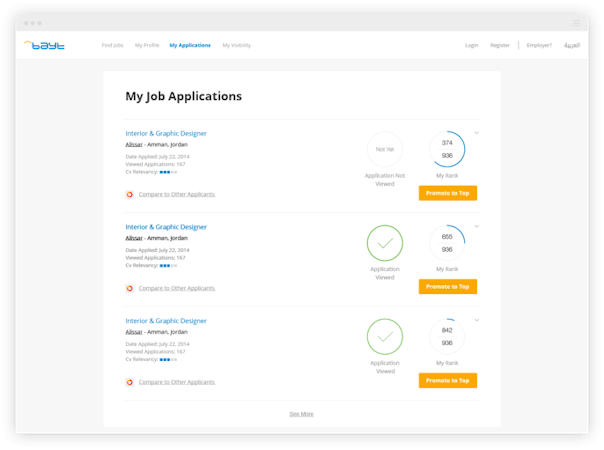Viewport: 604px width, 450px height.
Task: Click 'My Rank' label under 842
Action: 447,363
